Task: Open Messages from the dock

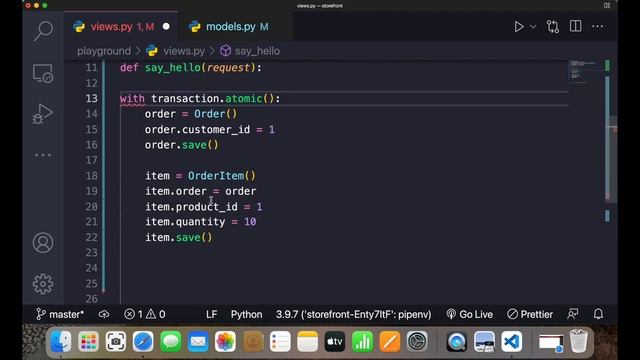Action: pos(171,341)
